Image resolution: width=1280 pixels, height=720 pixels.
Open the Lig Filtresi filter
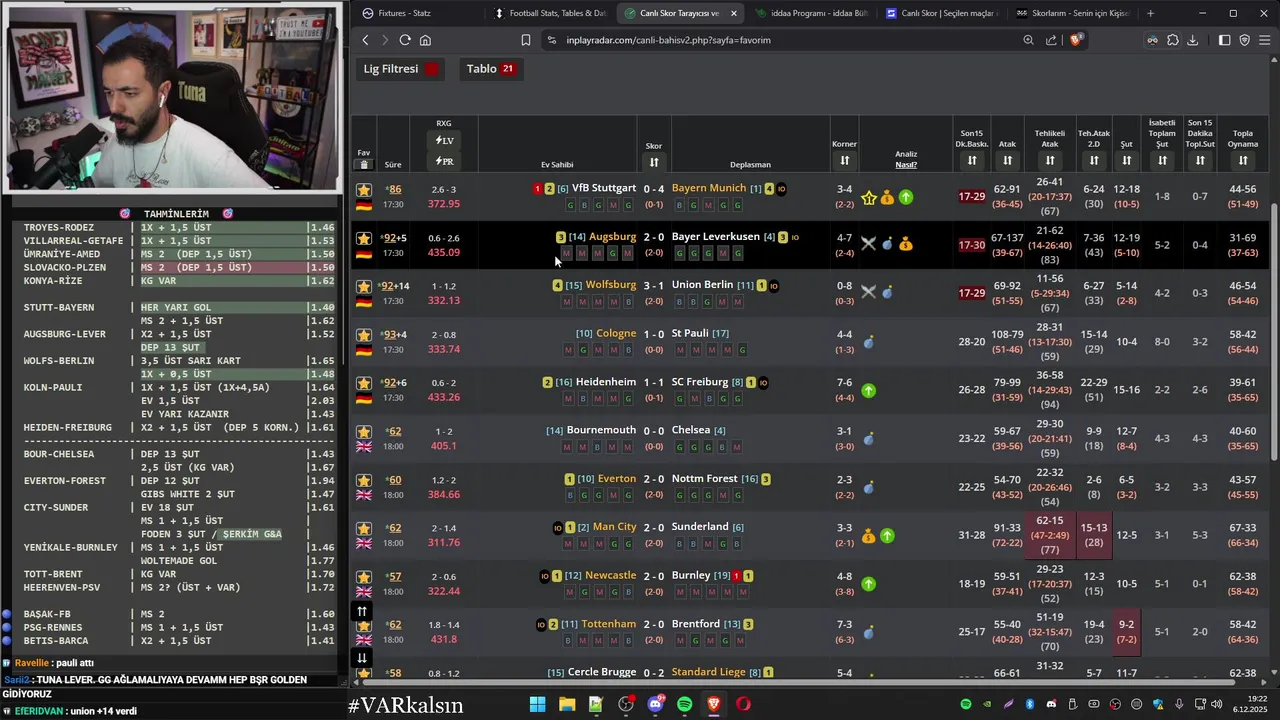[401, 69]
